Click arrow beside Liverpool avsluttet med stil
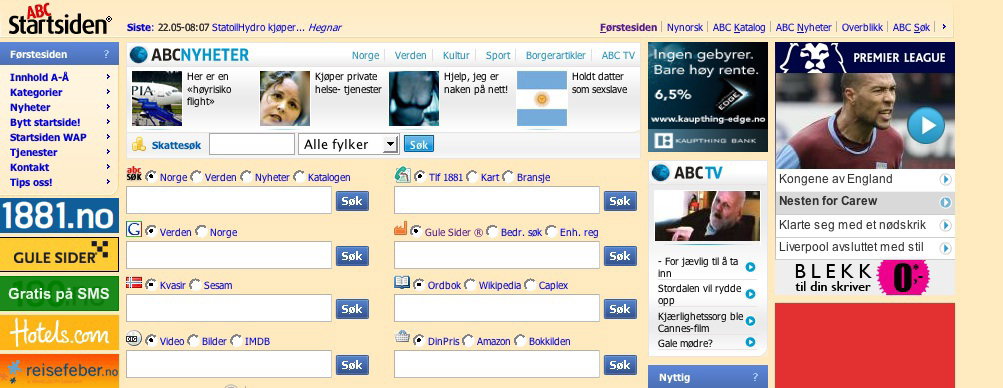Image resolution: width=1003 pixels, height=388 pixels. click(x=945, y=247)
